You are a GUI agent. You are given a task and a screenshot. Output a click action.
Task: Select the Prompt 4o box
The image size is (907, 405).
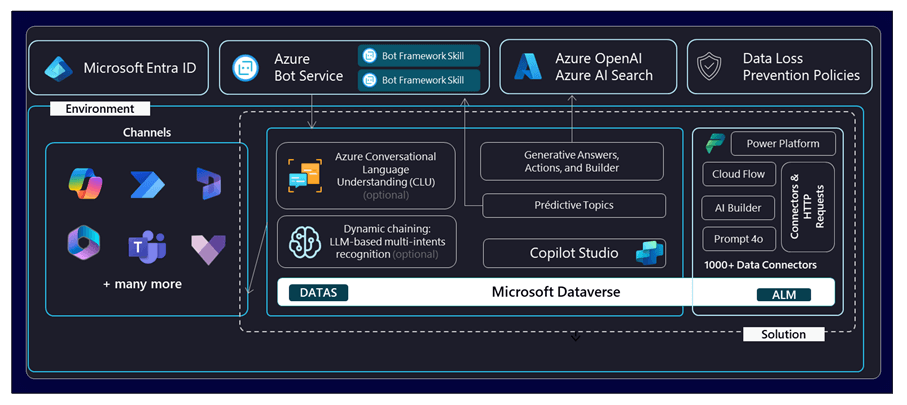[x=739, y=239]
